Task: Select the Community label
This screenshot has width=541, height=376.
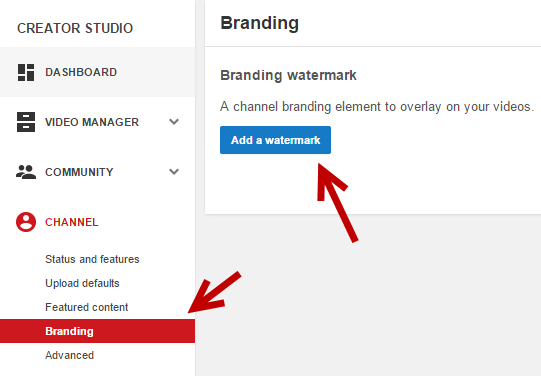Action: point(79,172)
